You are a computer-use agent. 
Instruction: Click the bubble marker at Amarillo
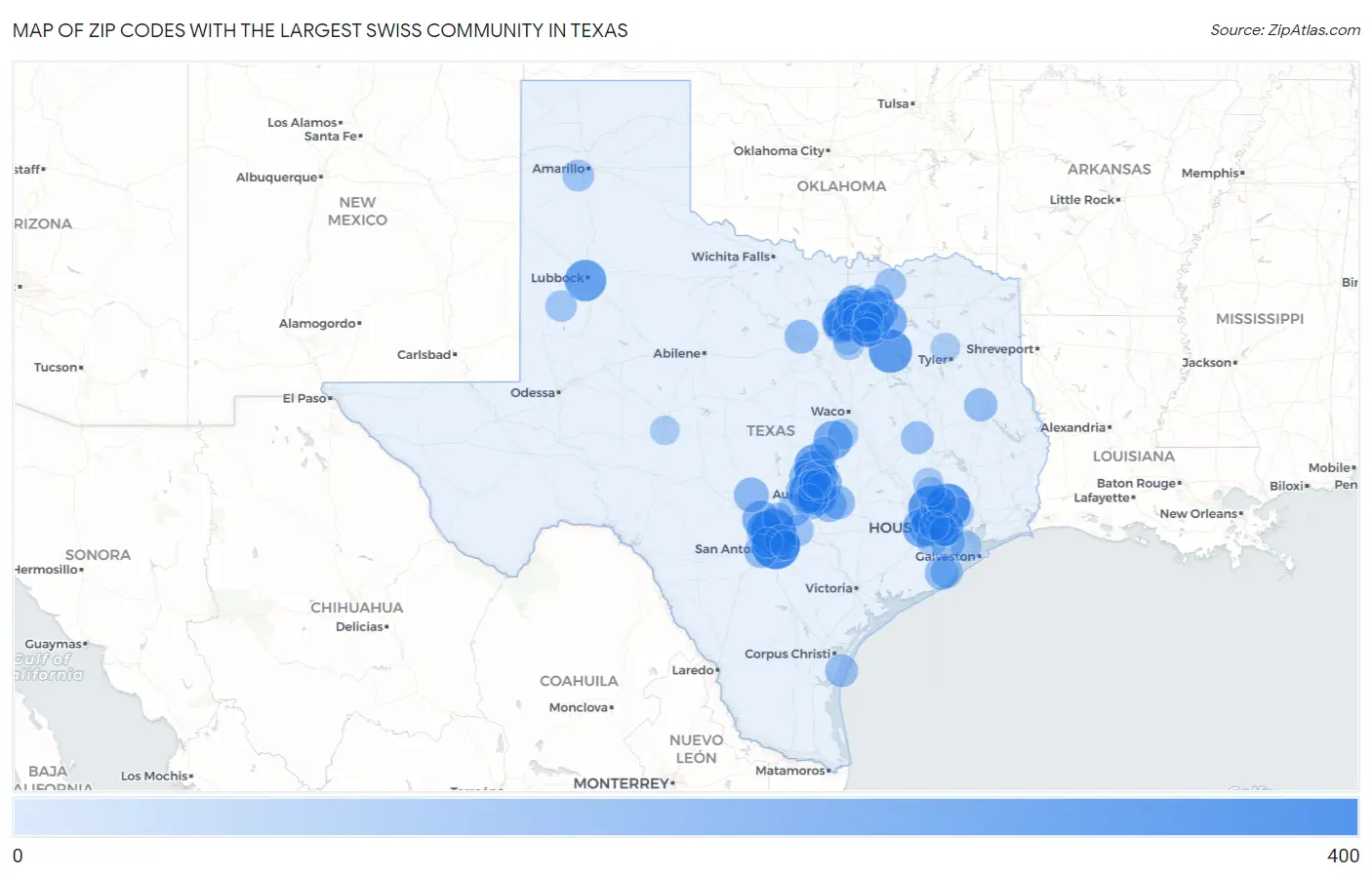click(x=578, y=176)
